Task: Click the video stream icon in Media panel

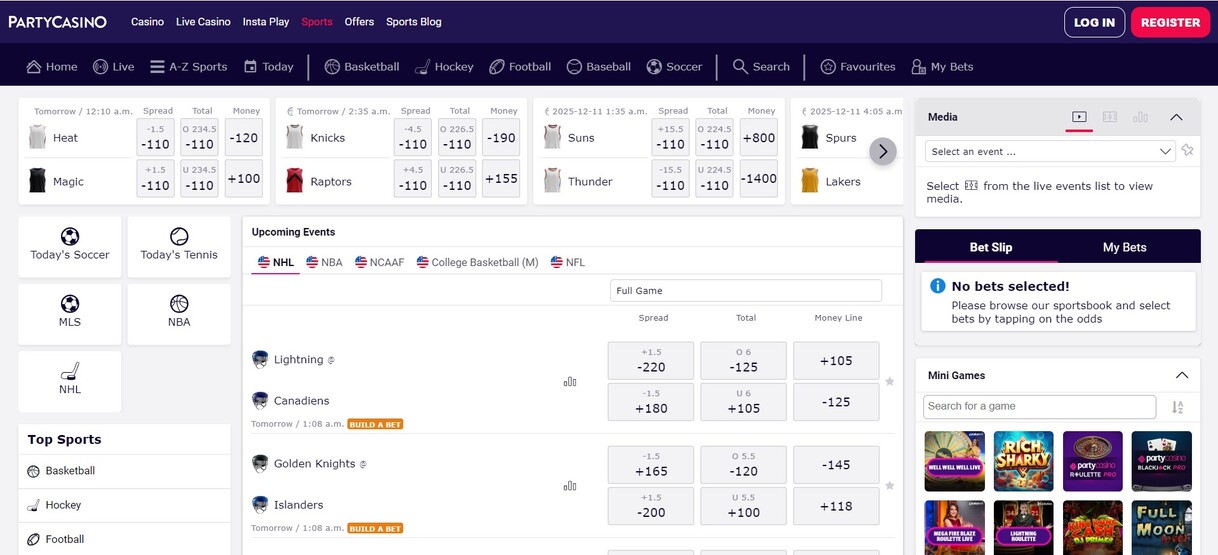Action: [x=1078, y=117]
